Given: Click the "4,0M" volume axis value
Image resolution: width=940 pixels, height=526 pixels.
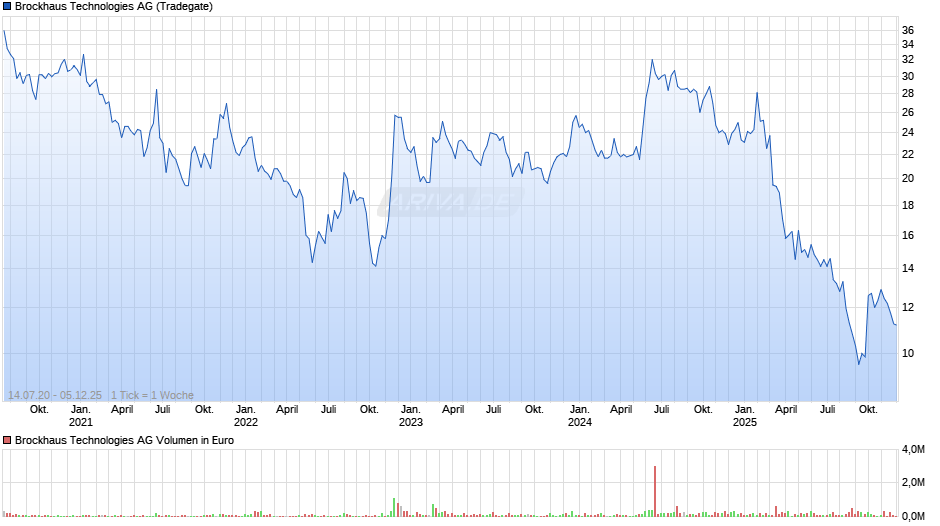Looking at the screenshot, I should [914, 449].
